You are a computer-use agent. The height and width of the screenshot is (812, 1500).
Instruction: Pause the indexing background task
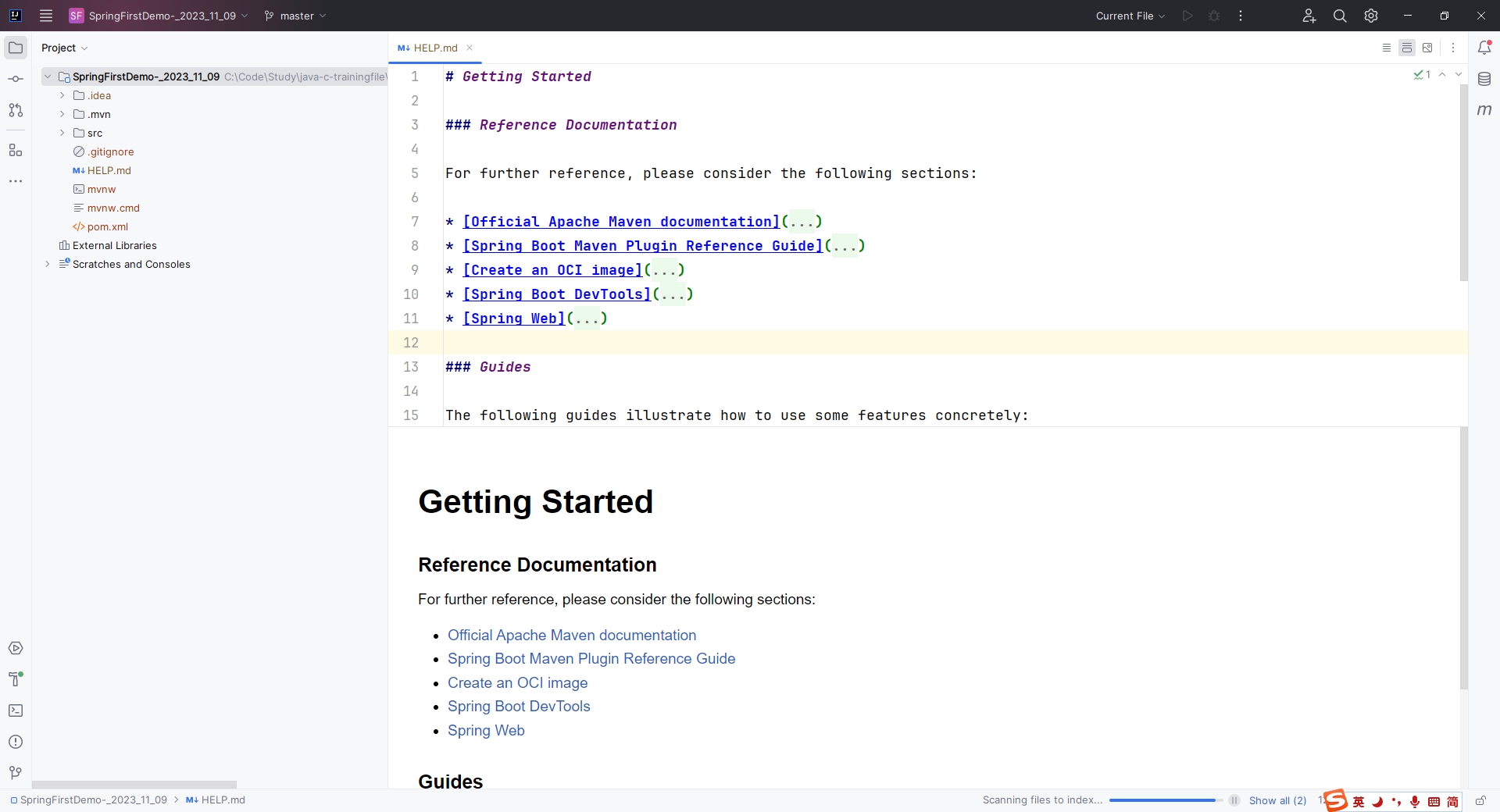tap(1234, 800)
